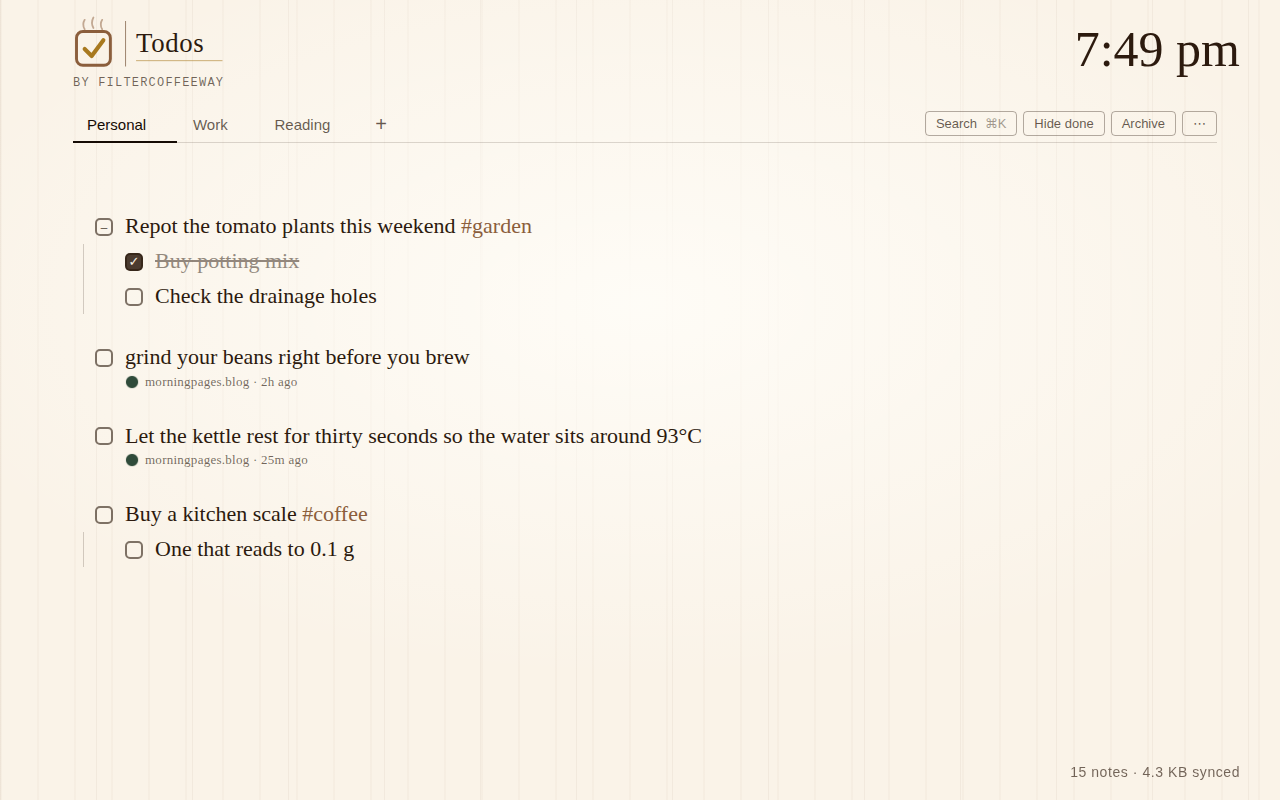This screenshot has height=800, width=1280.
Task: Click the green dot beside the 25m ago source
Action: [x=132, y=460]
